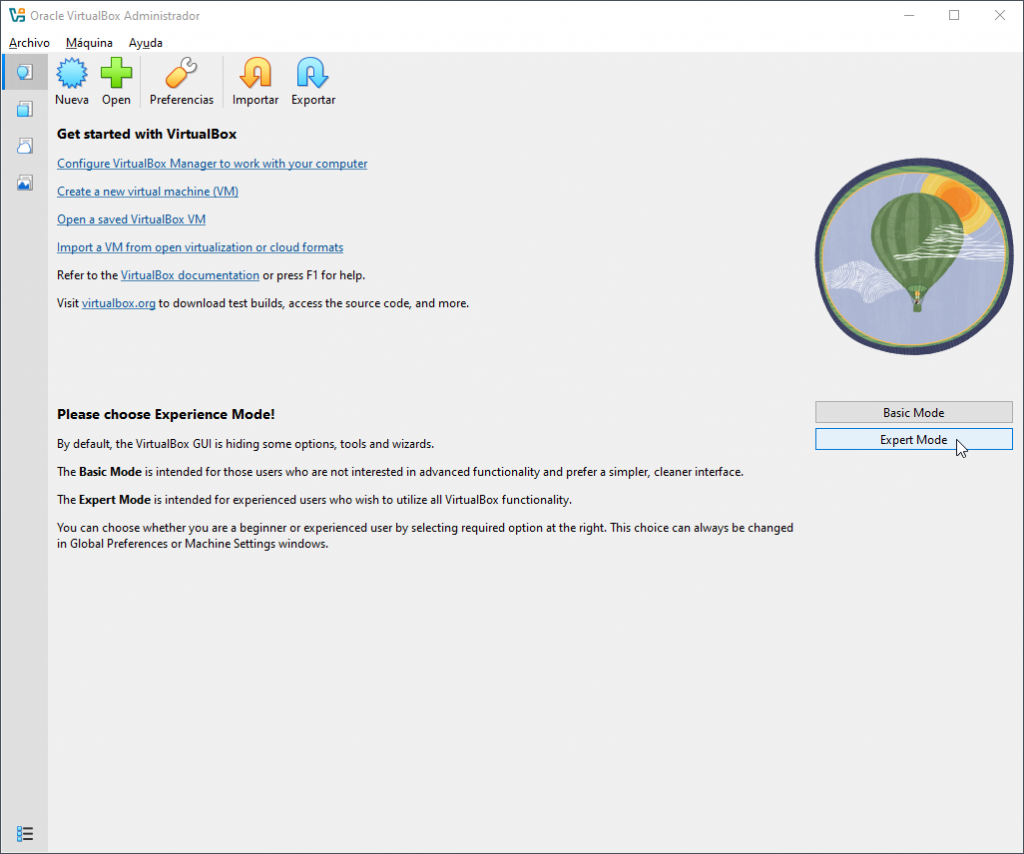
Task: Open the VirtualBox documentation link
Action: pos(190,275)
